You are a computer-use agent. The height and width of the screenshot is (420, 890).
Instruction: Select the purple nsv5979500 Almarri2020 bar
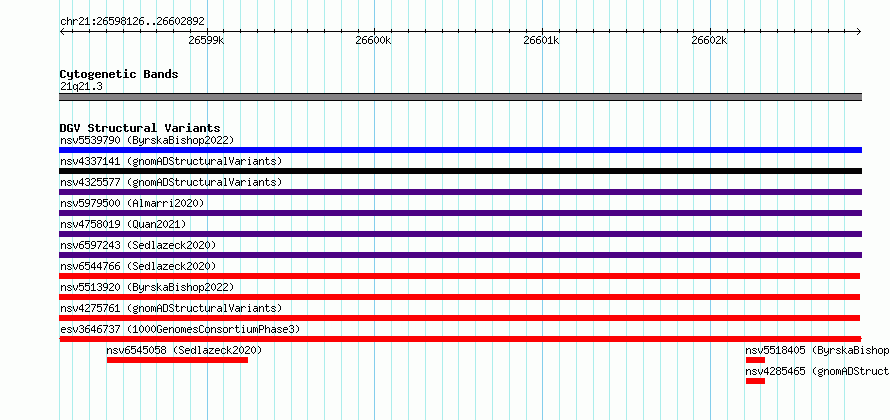tap(460, 213)
